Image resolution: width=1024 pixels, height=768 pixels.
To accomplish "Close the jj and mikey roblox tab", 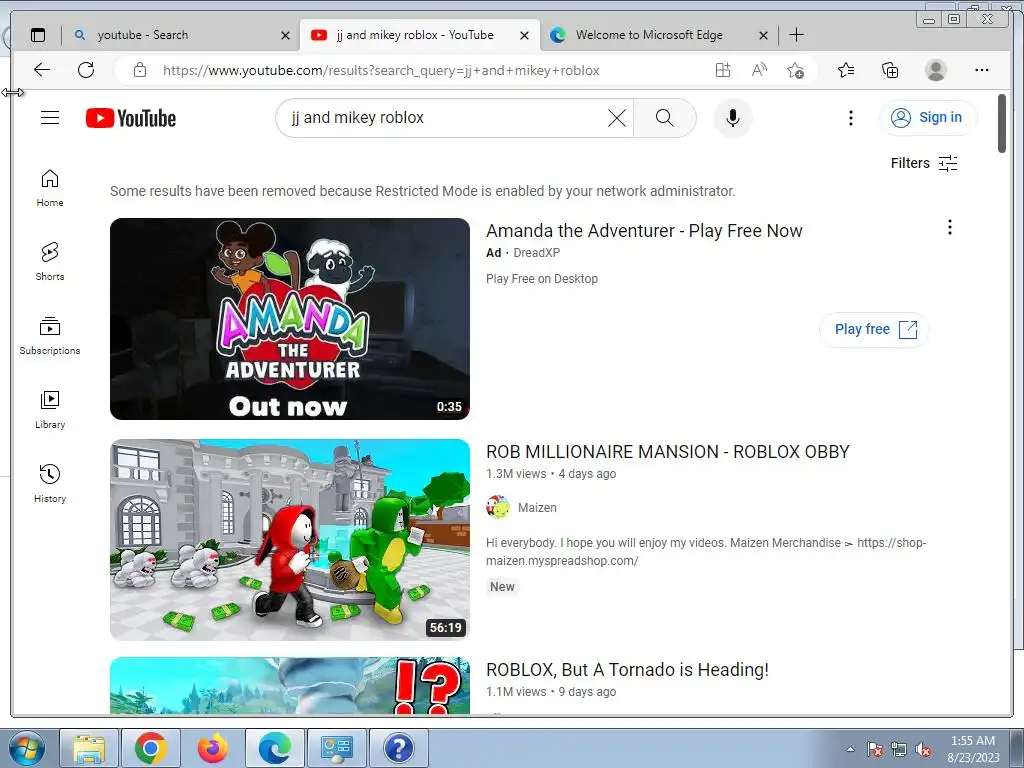I will tap(524, 35).
